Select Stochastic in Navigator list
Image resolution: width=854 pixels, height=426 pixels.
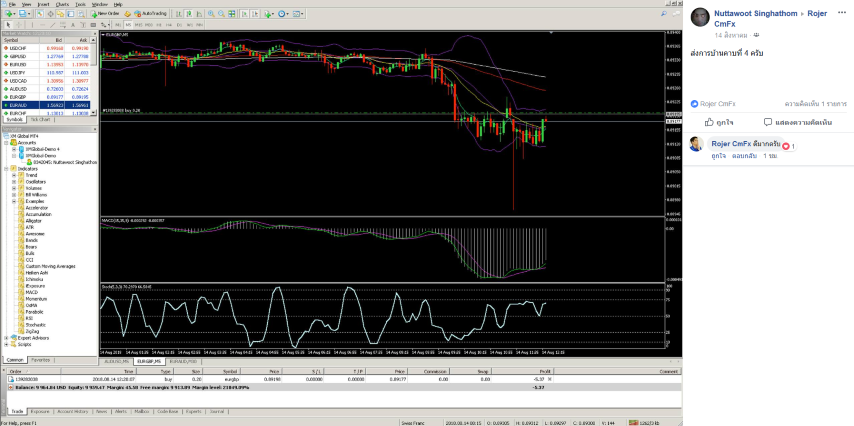(x=34, y=325)
